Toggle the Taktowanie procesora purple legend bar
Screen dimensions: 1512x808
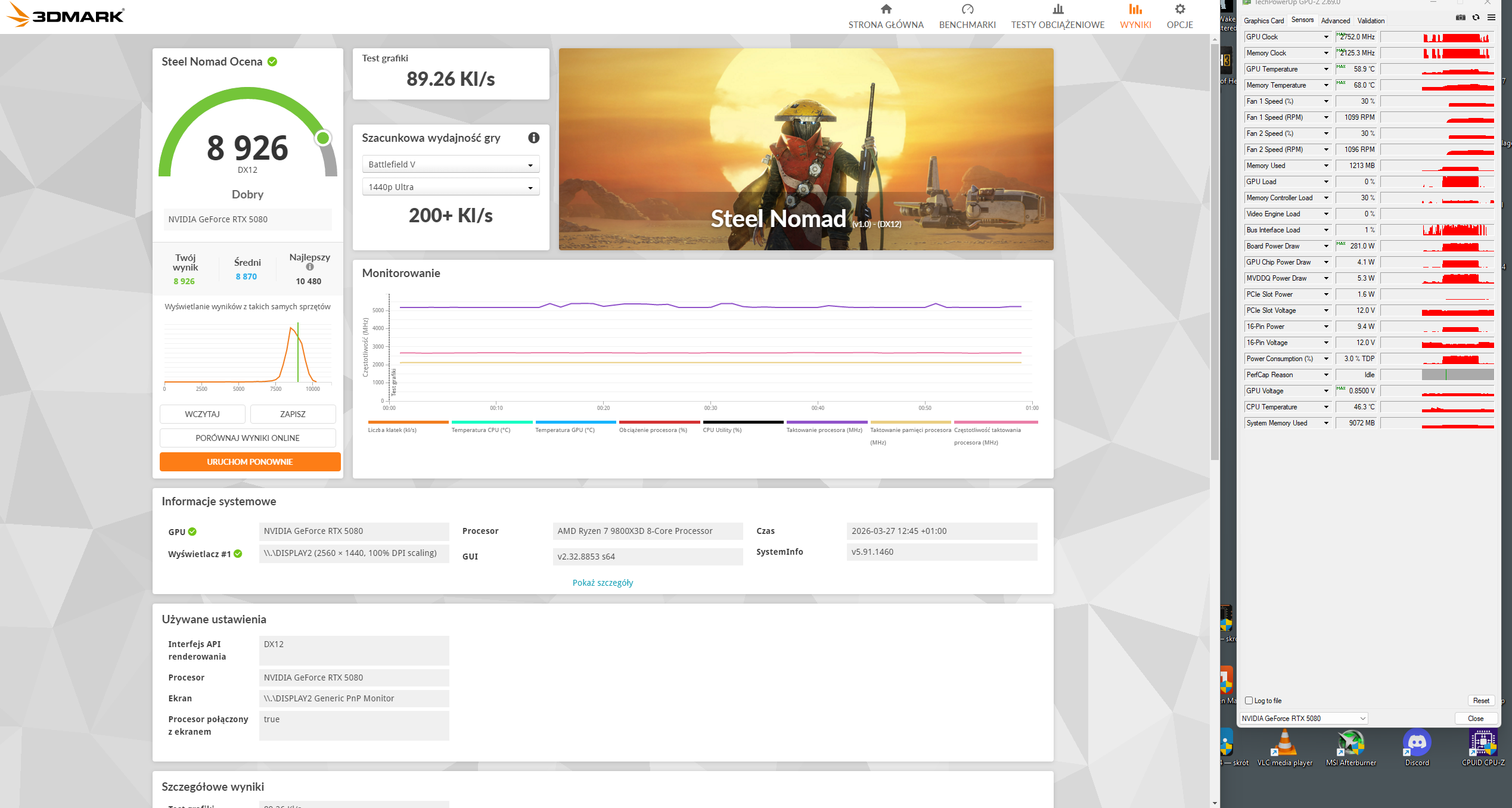click(x=827, y=422)
